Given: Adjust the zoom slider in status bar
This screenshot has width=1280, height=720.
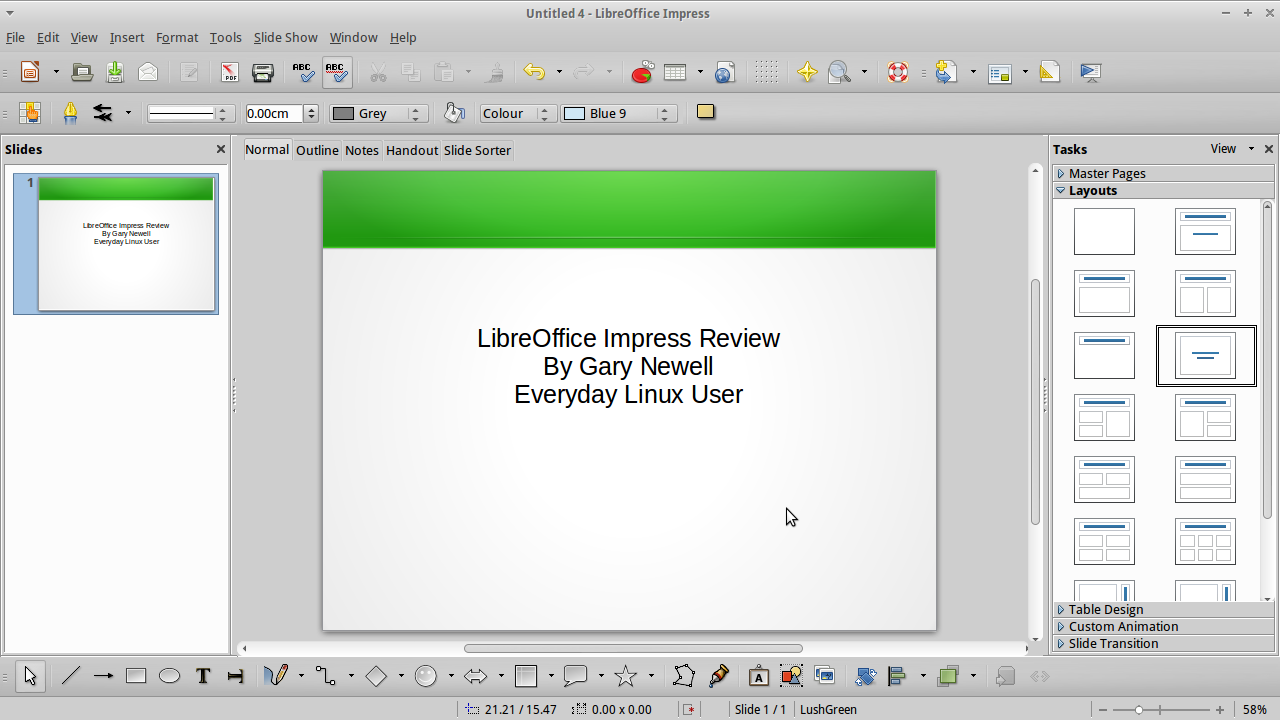Looking at the screenshot, I should [1139, 709].
